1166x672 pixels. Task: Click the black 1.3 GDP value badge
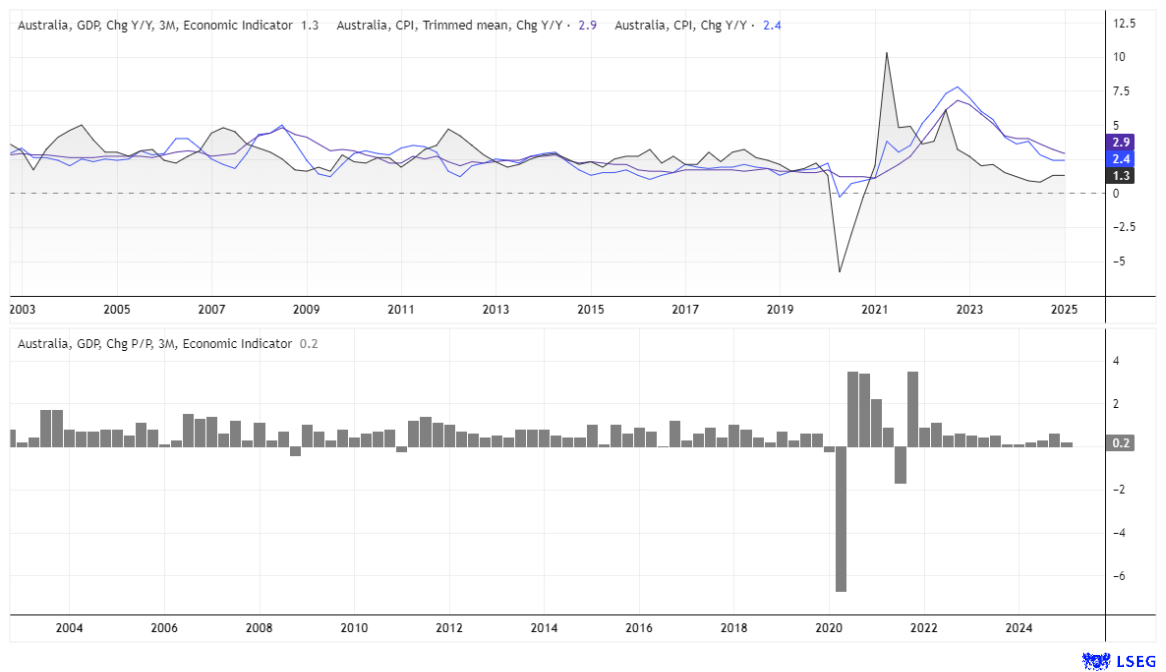(1120, 175)
